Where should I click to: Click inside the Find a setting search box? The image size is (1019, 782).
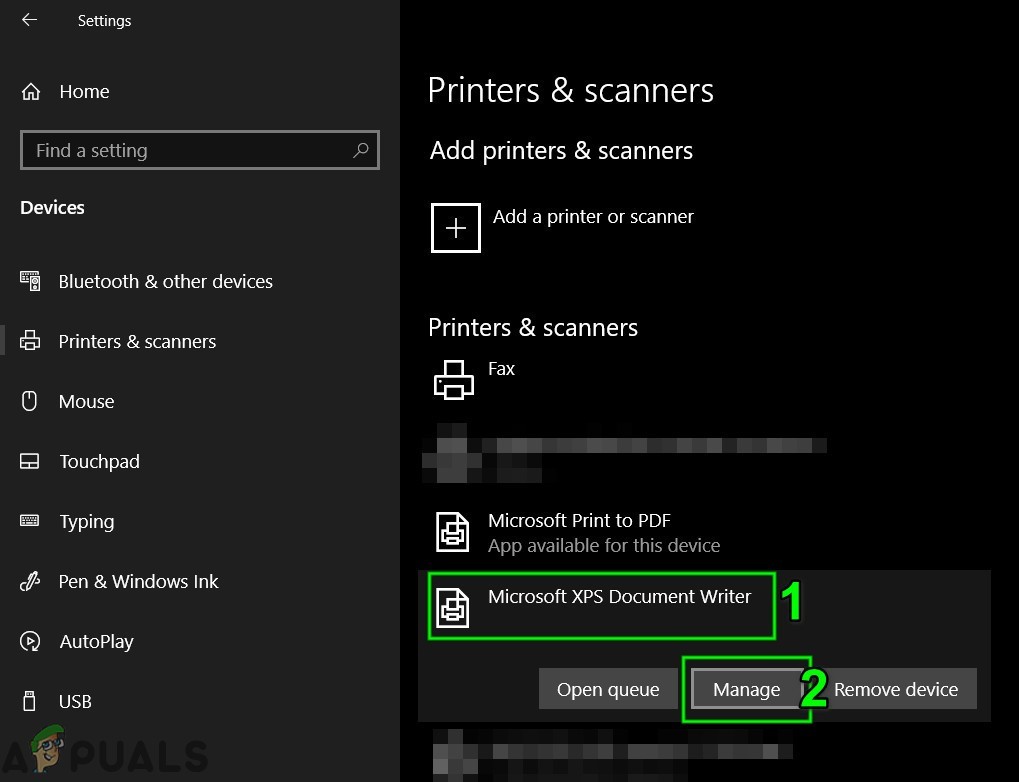(x=180, y=150)
